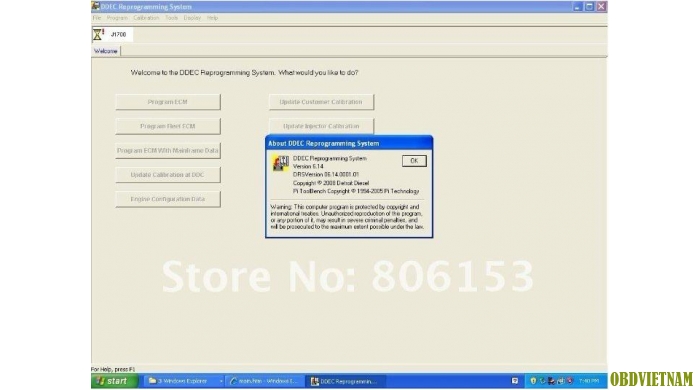
Task: Open the File menu
Action: pos(97,18)
